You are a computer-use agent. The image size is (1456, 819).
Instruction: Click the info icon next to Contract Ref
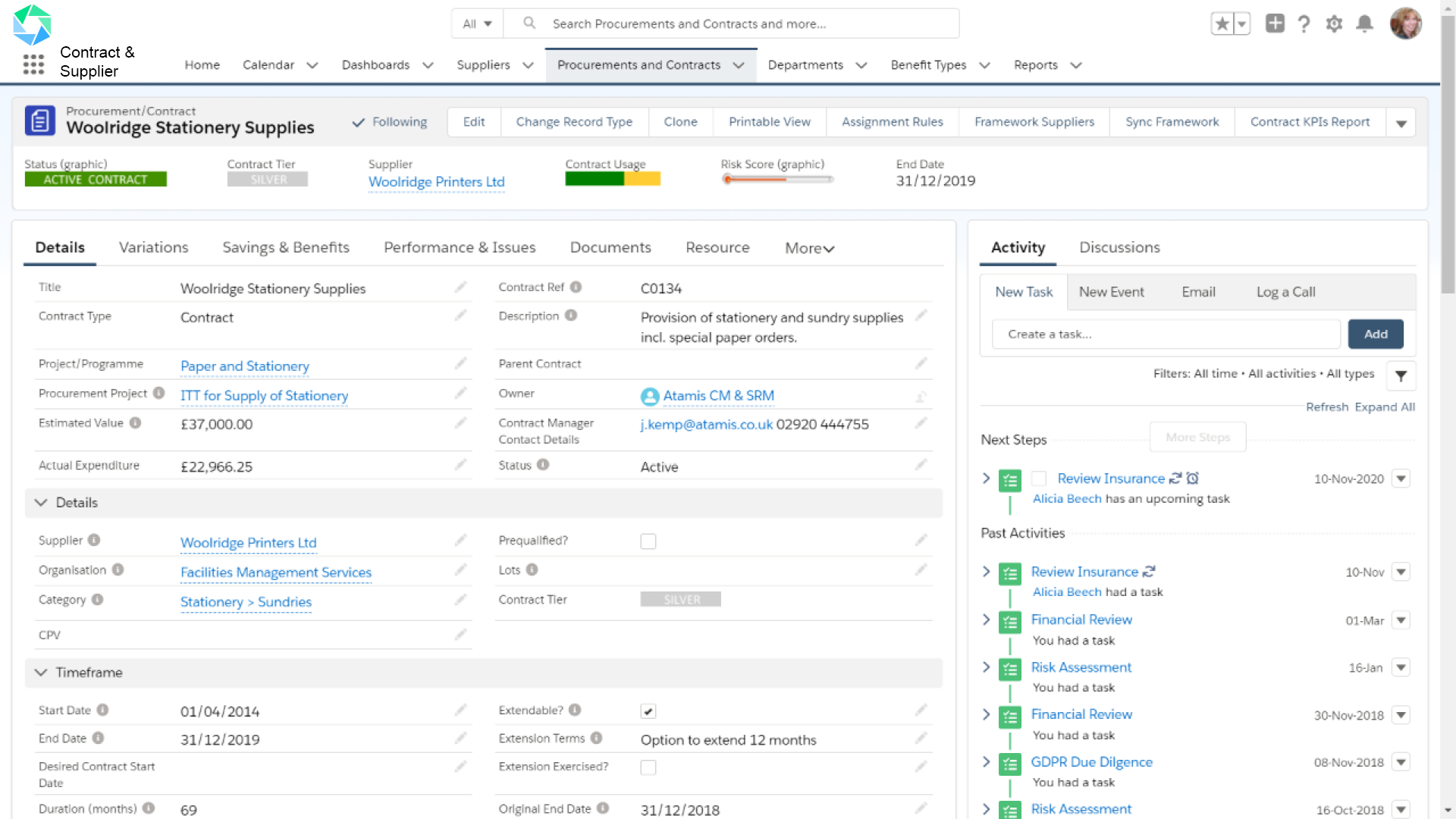click(x=576, y=287)
